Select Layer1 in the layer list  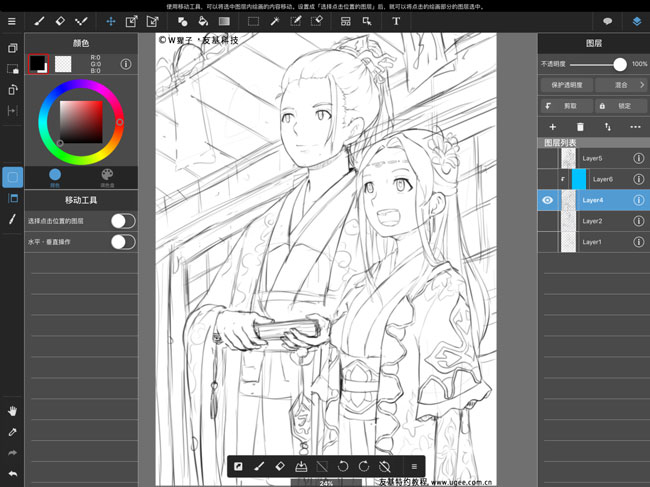[x=594, y=242]
